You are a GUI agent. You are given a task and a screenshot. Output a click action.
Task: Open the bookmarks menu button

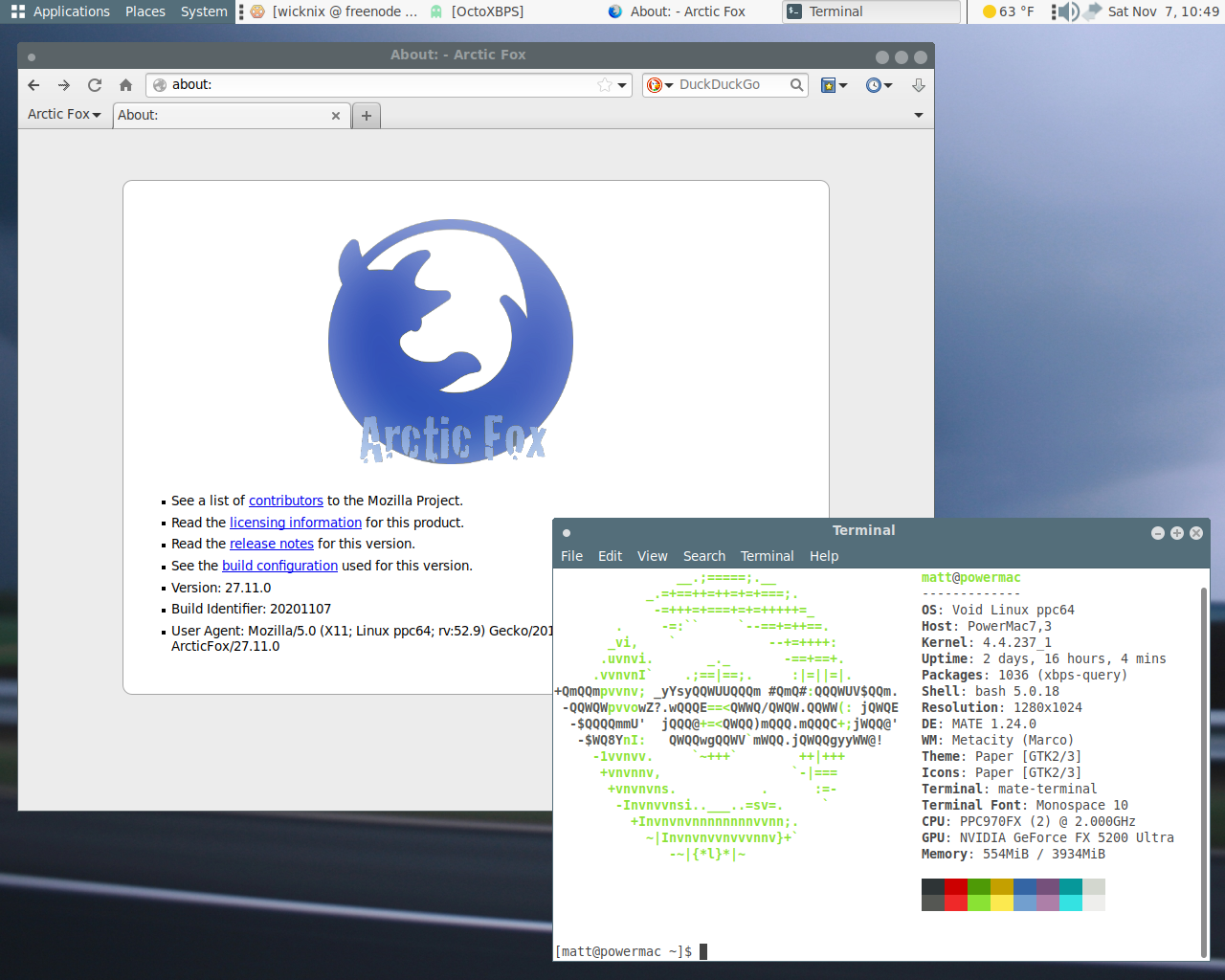(x=834, y=85)
